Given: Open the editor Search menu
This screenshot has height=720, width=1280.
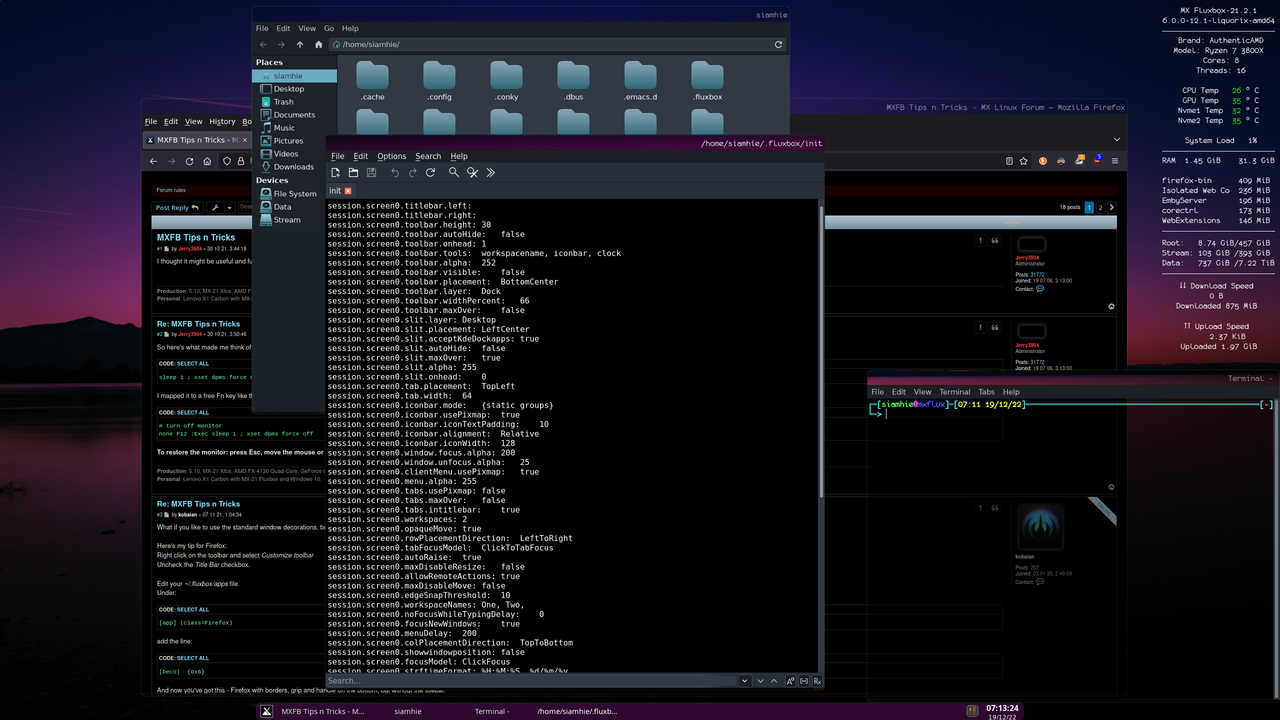Looking at the screenshot, I should [428, 156].
